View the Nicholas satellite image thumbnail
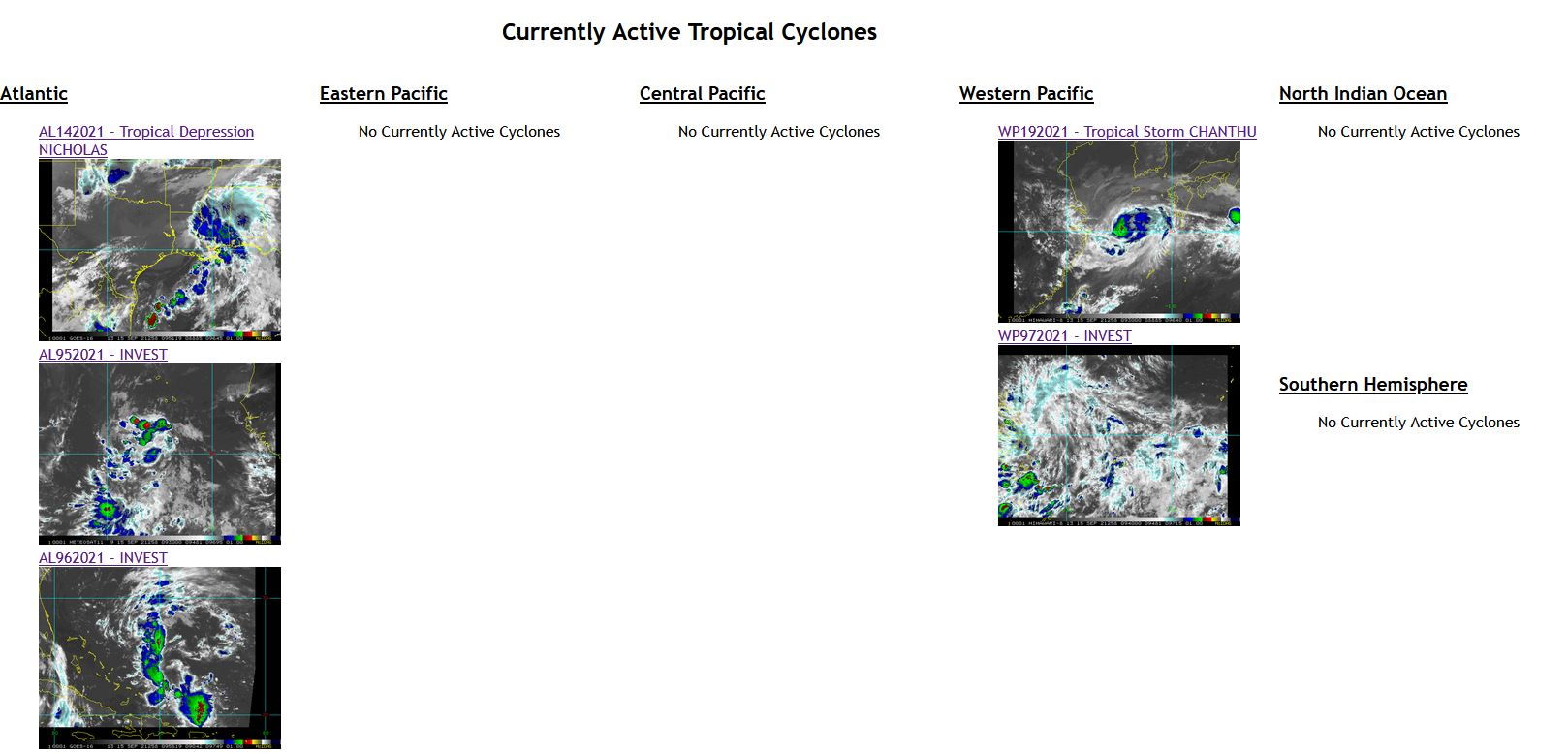 pos(160,250)
